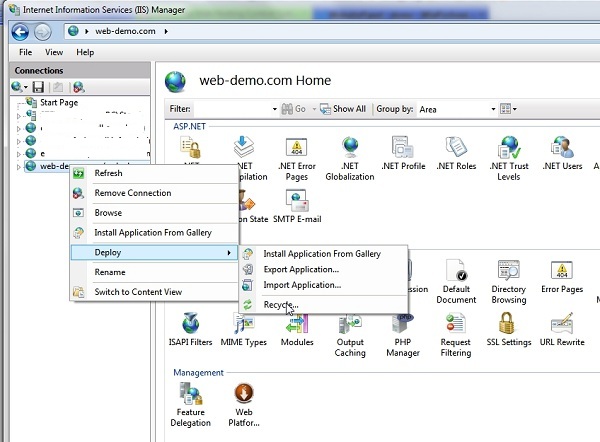Open the view mode dropdown button
The image size is (600, 442).
(509, 109)
